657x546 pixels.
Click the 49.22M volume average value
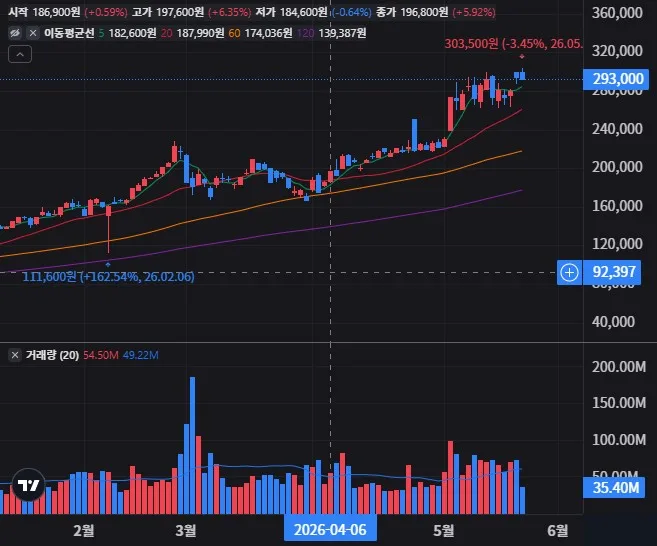[x=140, y=355]
